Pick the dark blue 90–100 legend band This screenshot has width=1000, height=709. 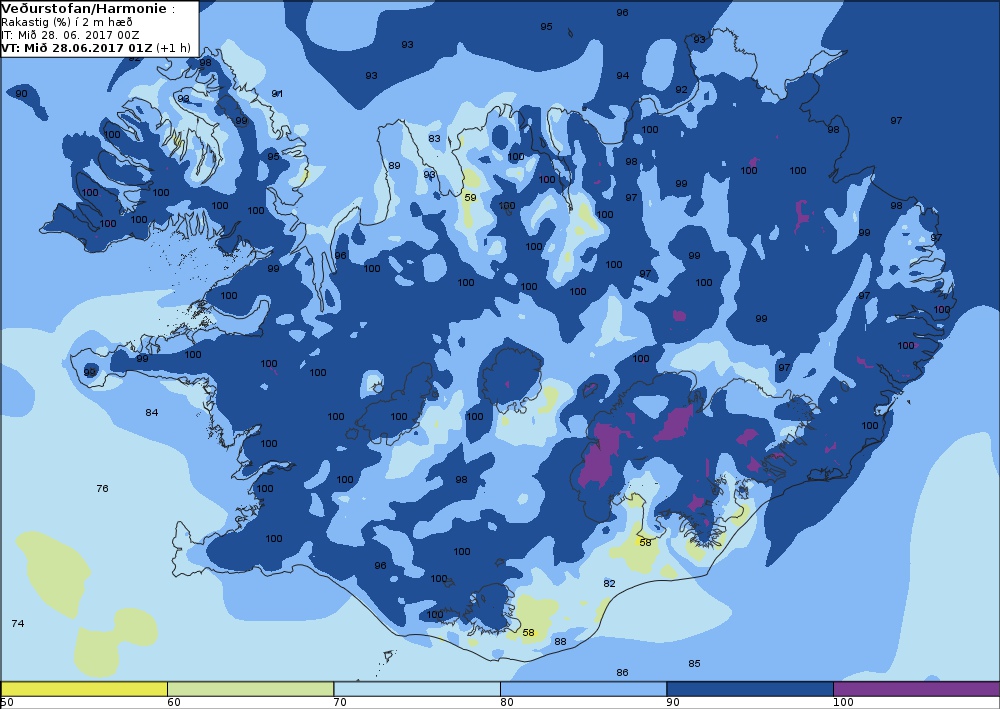pyautogui.click(x=750, y=689)
